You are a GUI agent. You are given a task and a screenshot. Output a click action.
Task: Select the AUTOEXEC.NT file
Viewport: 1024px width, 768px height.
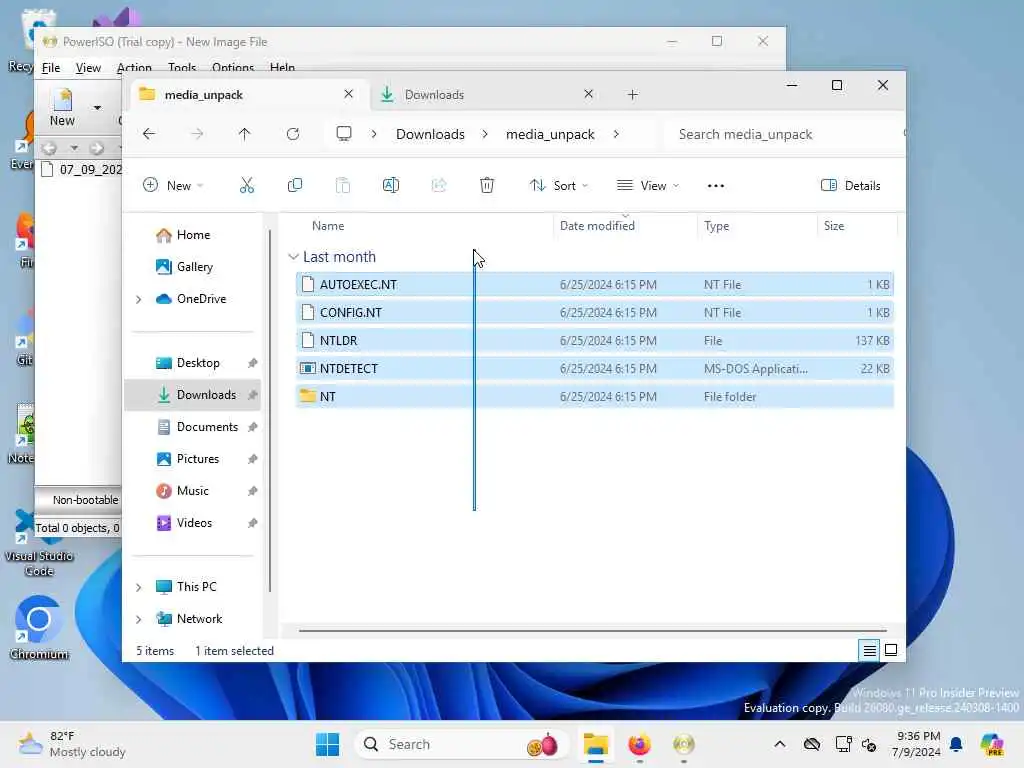click(594, 285)
